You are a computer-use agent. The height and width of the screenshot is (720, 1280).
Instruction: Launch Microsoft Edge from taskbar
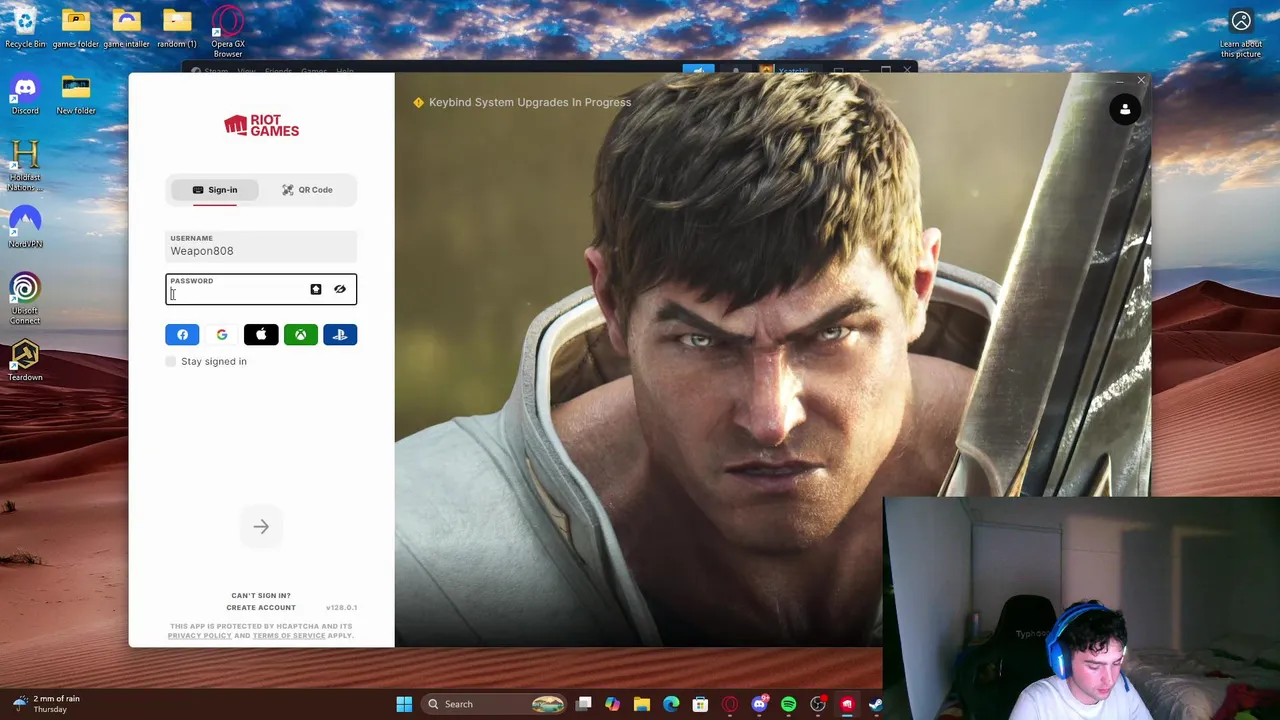pyautogui.click(x=671, y=704)
